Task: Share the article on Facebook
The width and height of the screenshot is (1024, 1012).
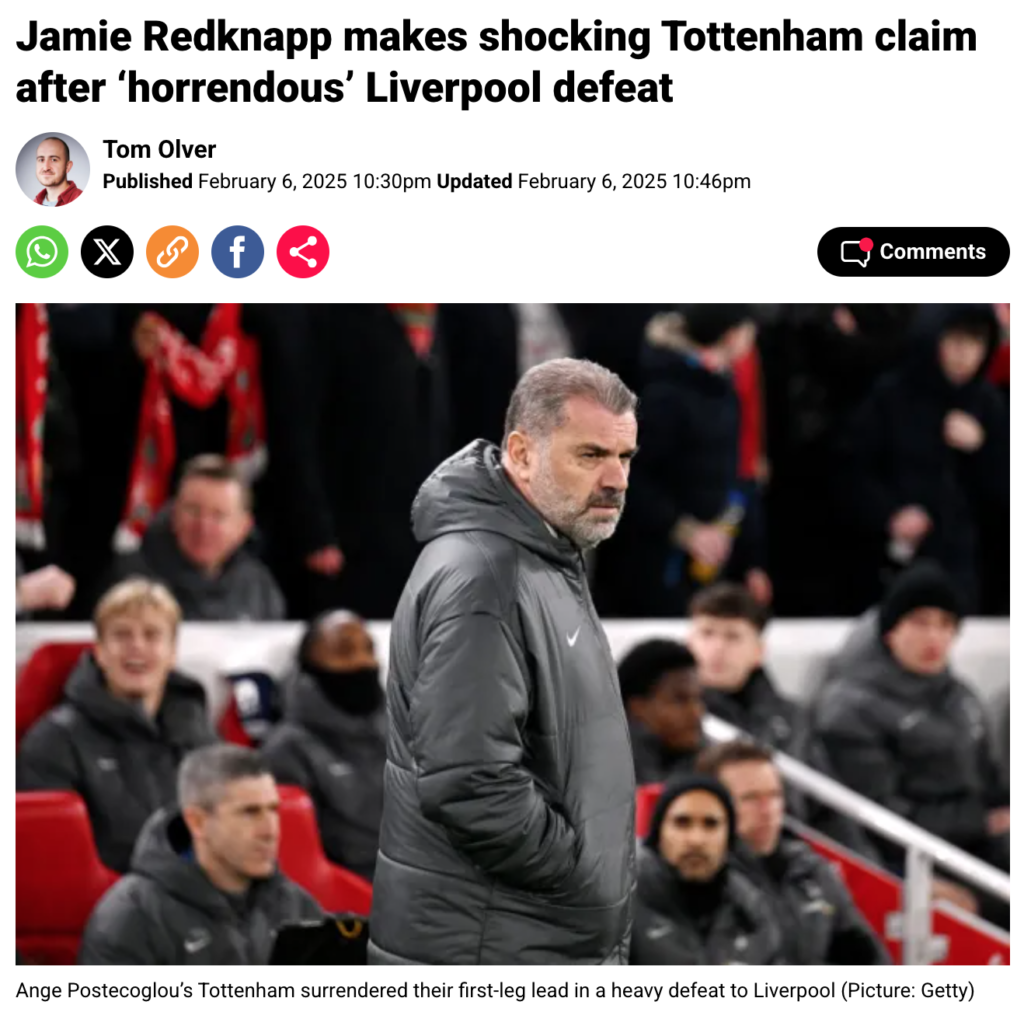Action: click(238, 252)
